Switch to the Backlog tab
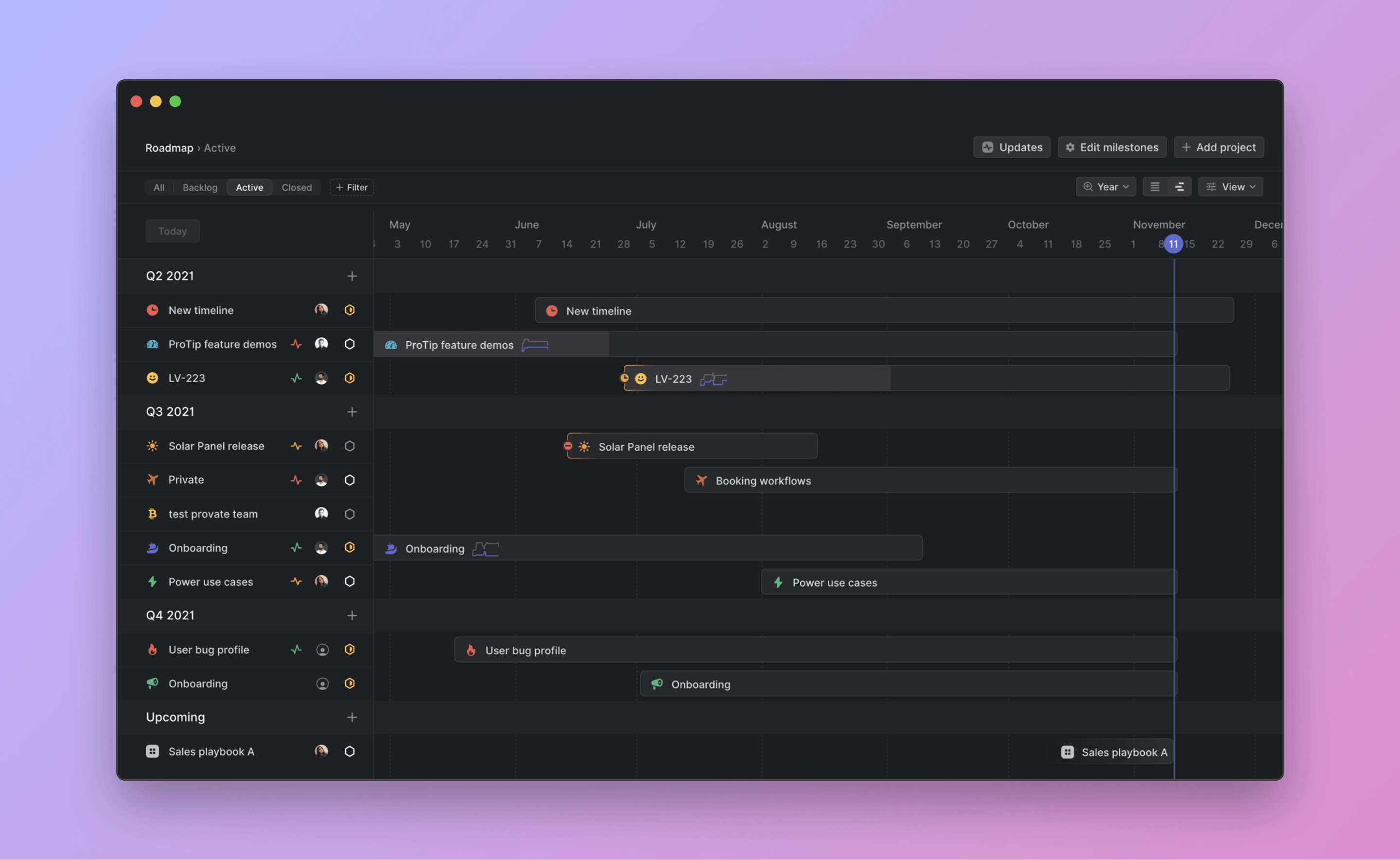Image resolution: width=1400 pixels, height=860 pixels. 199,187
